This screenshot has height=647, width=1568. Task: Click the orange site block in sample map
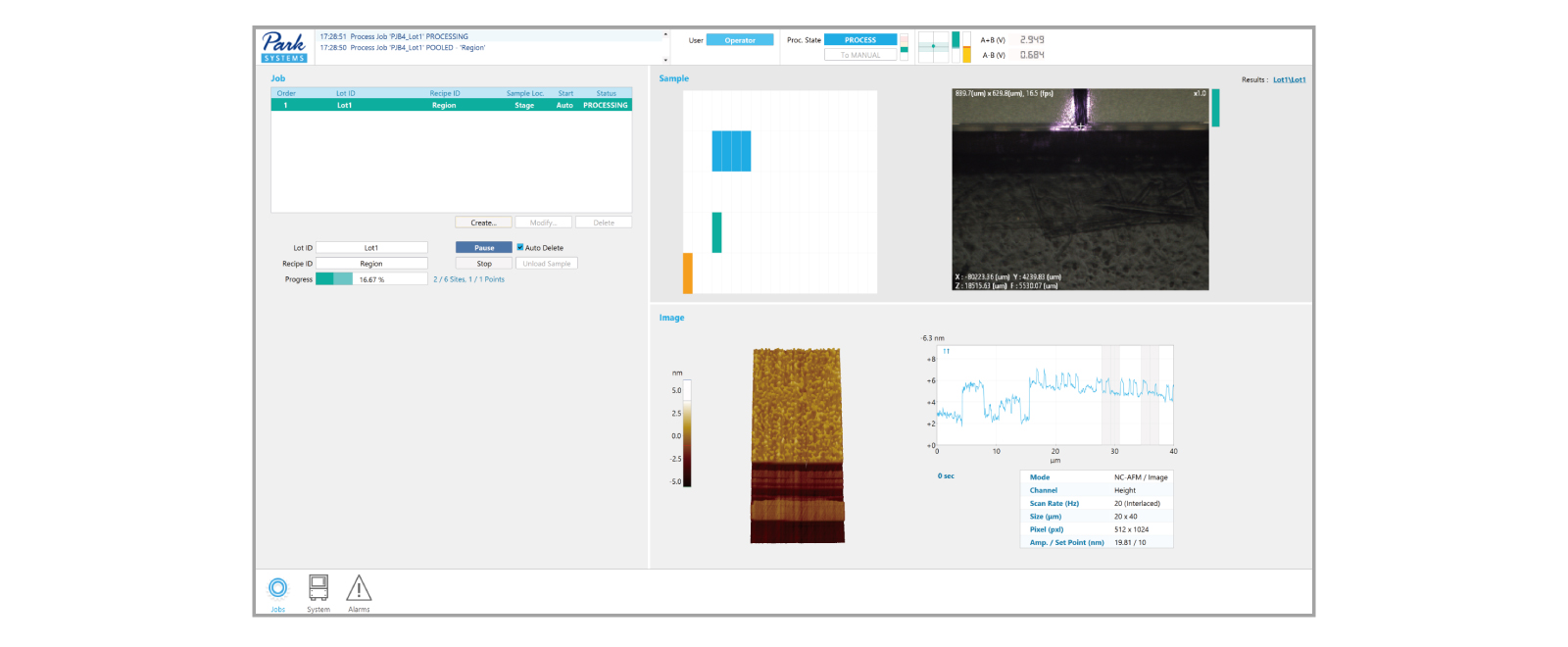coord(688,273)
